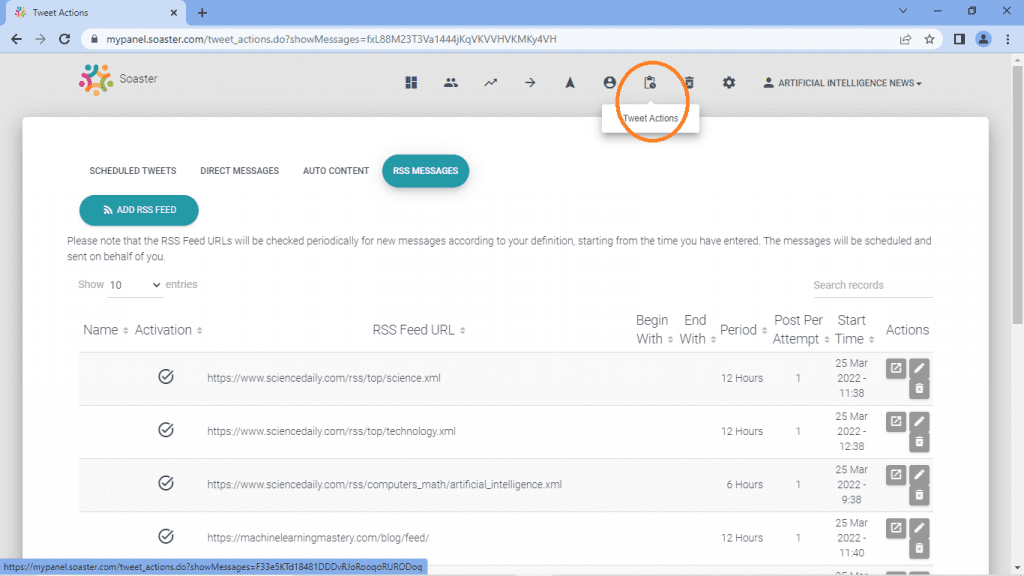The image size is (1024, 576).
Task: Reload the current page
Action: click(x=65, y=39)
